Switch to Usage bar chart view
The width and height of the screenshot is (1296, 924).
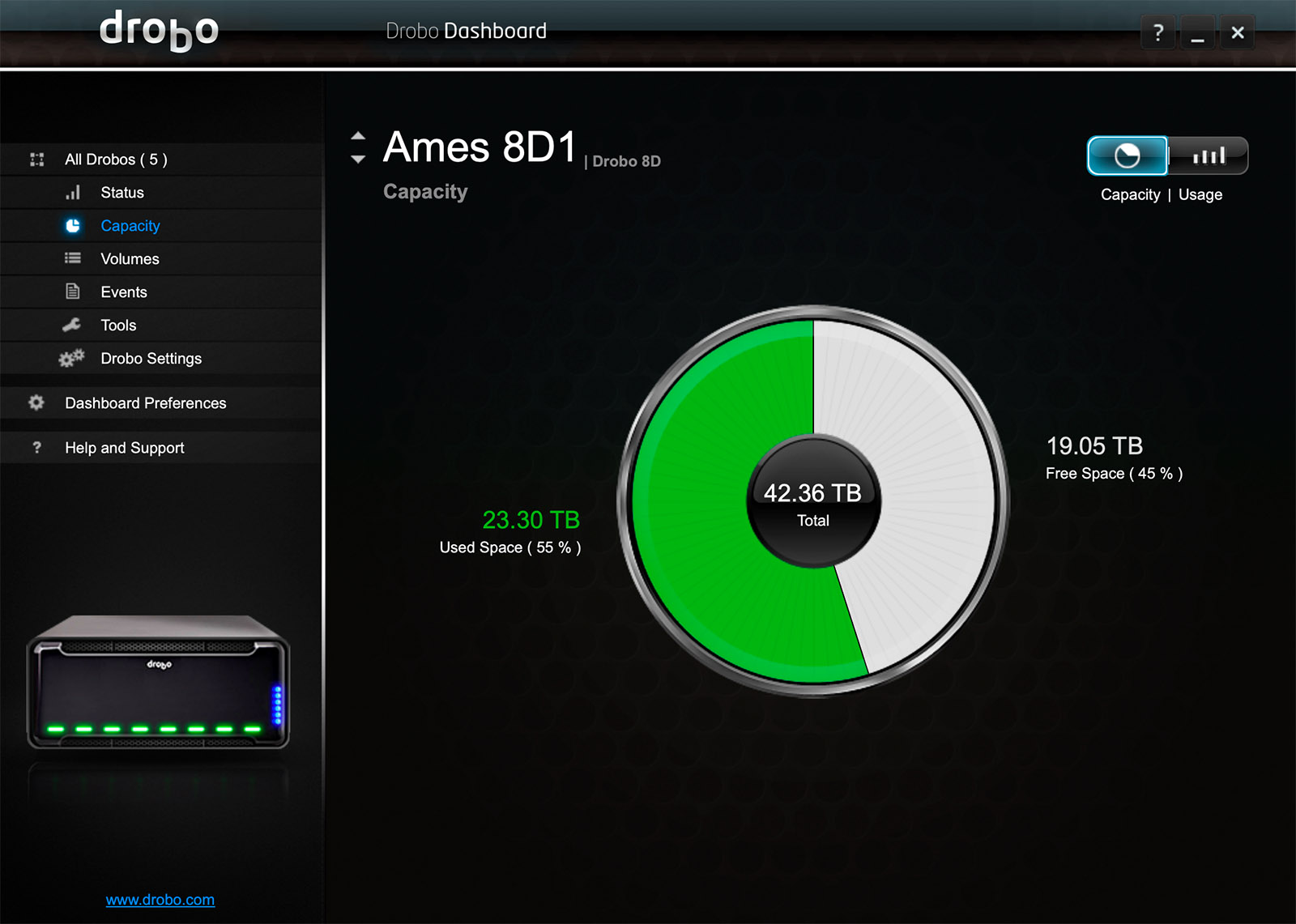click(x=1208, y=155)
